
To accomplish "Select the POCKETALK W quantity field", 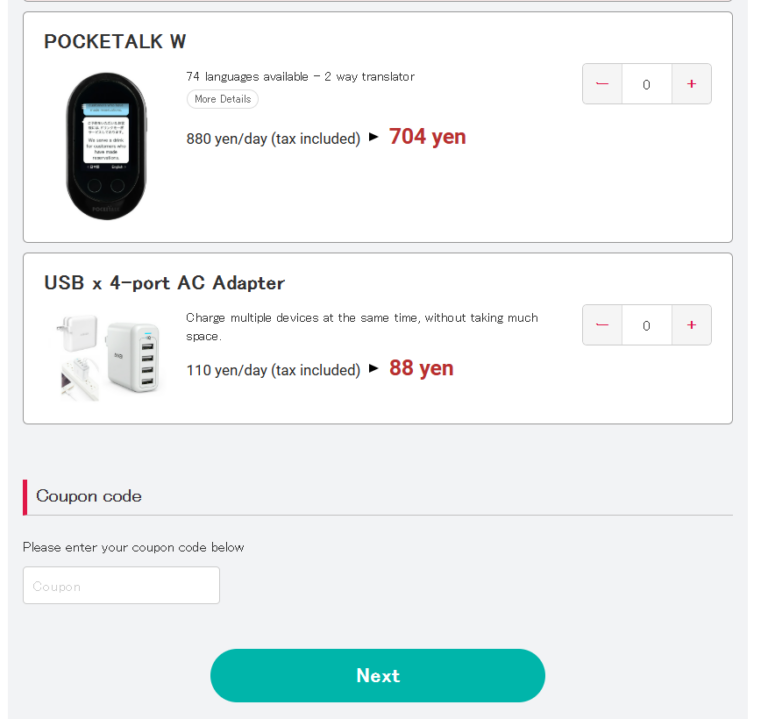I will (646, 84).
